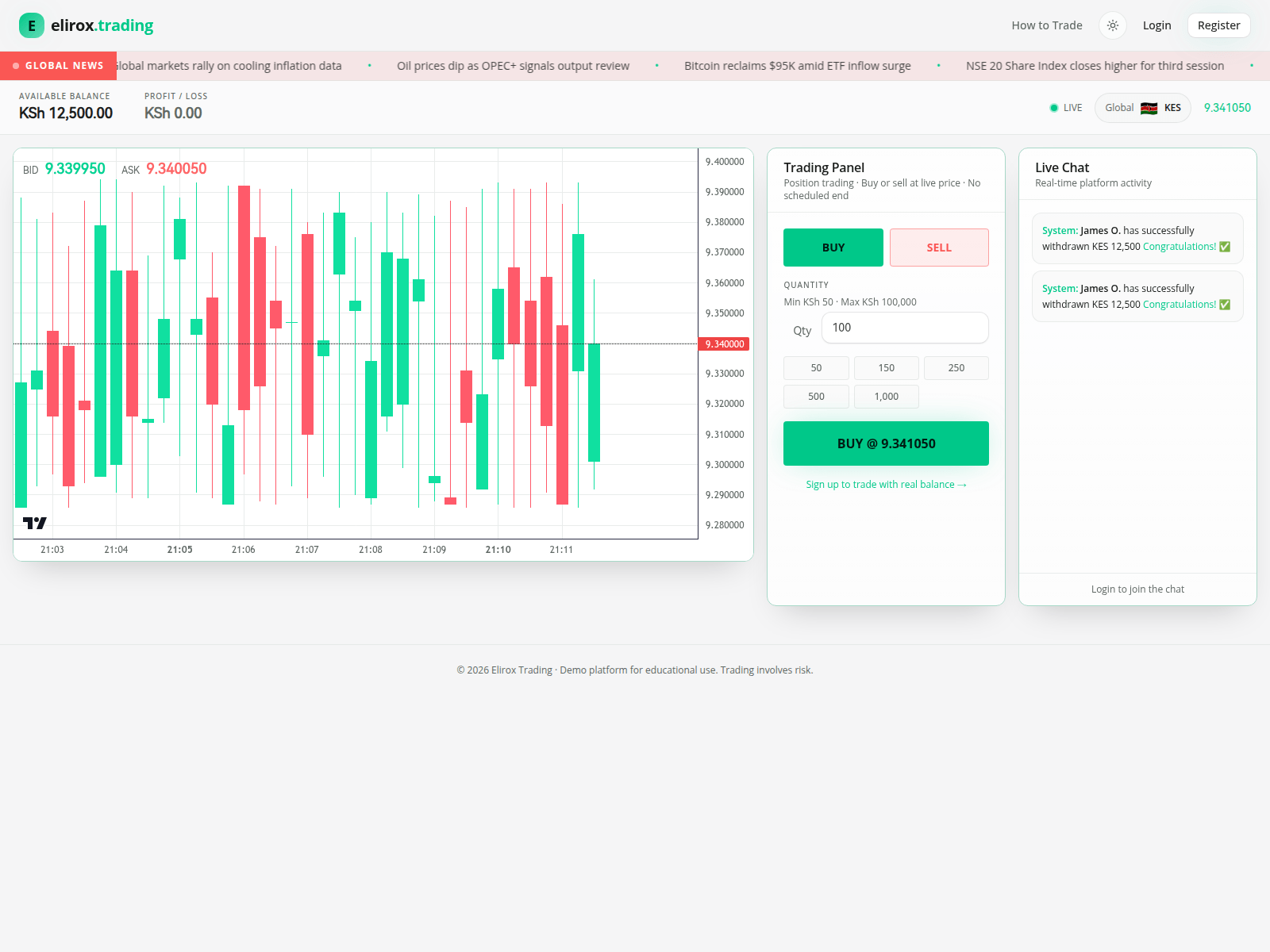1270x952 pixels.
Task: Open the How to Trade page
Action: (x=1047, y=25)
